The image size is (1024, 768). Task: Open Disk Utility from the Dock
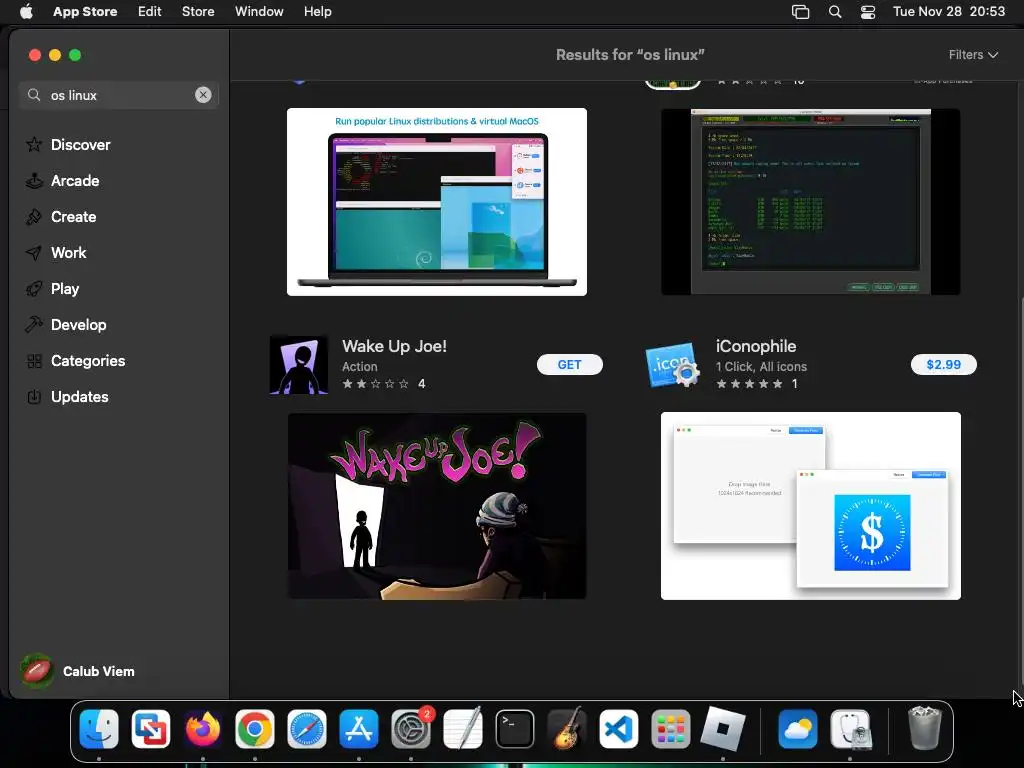[850, 729]
